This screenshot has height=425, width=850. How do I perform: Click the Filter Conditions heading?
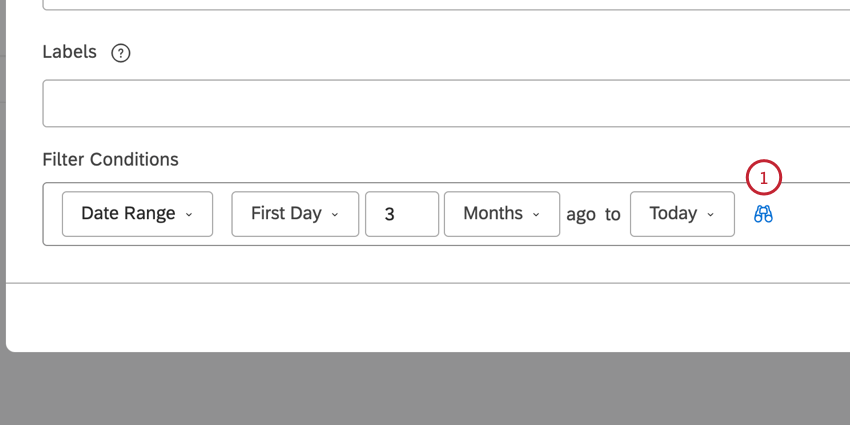click(x=110, y=159)
